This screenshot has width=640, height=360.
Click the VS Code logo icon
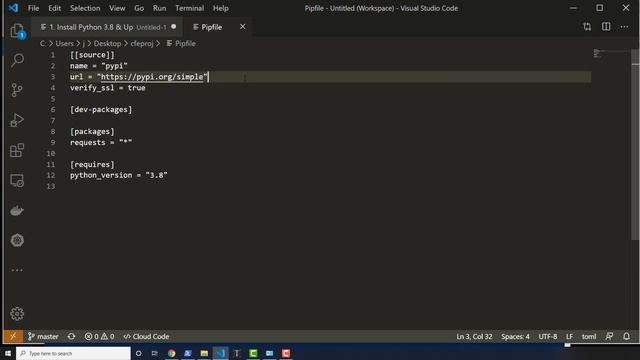click(x=13, y=8)
